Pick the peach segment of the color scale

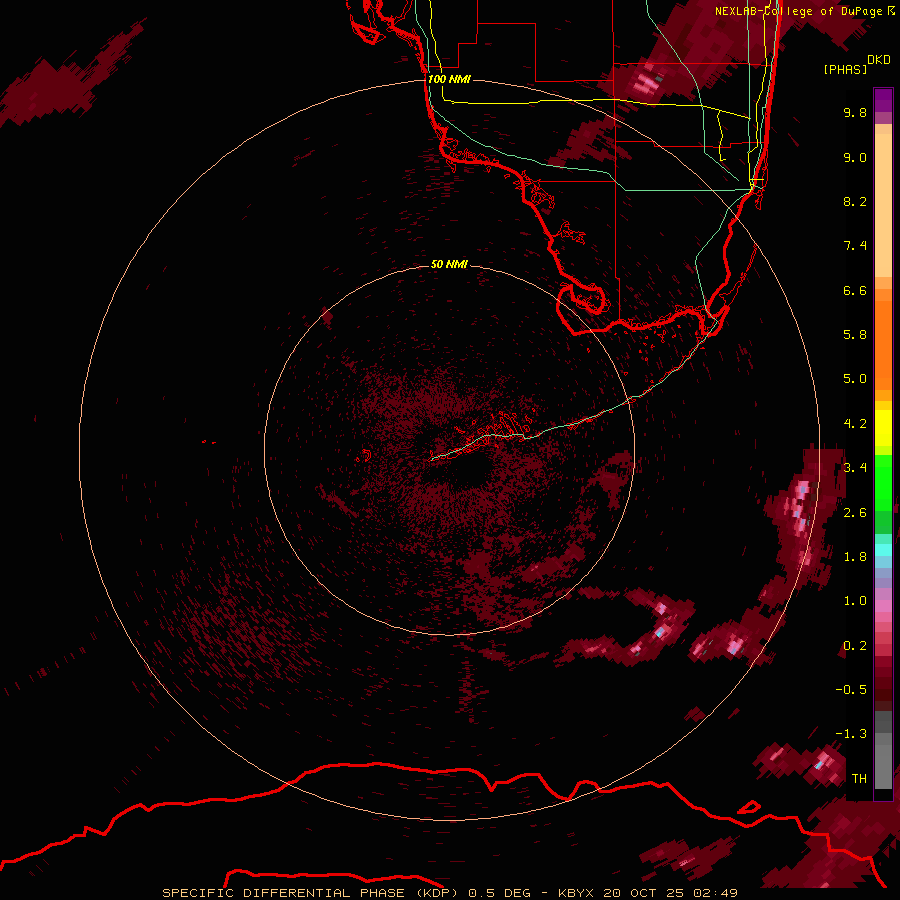pyautogui.click(x=883, y=205)
